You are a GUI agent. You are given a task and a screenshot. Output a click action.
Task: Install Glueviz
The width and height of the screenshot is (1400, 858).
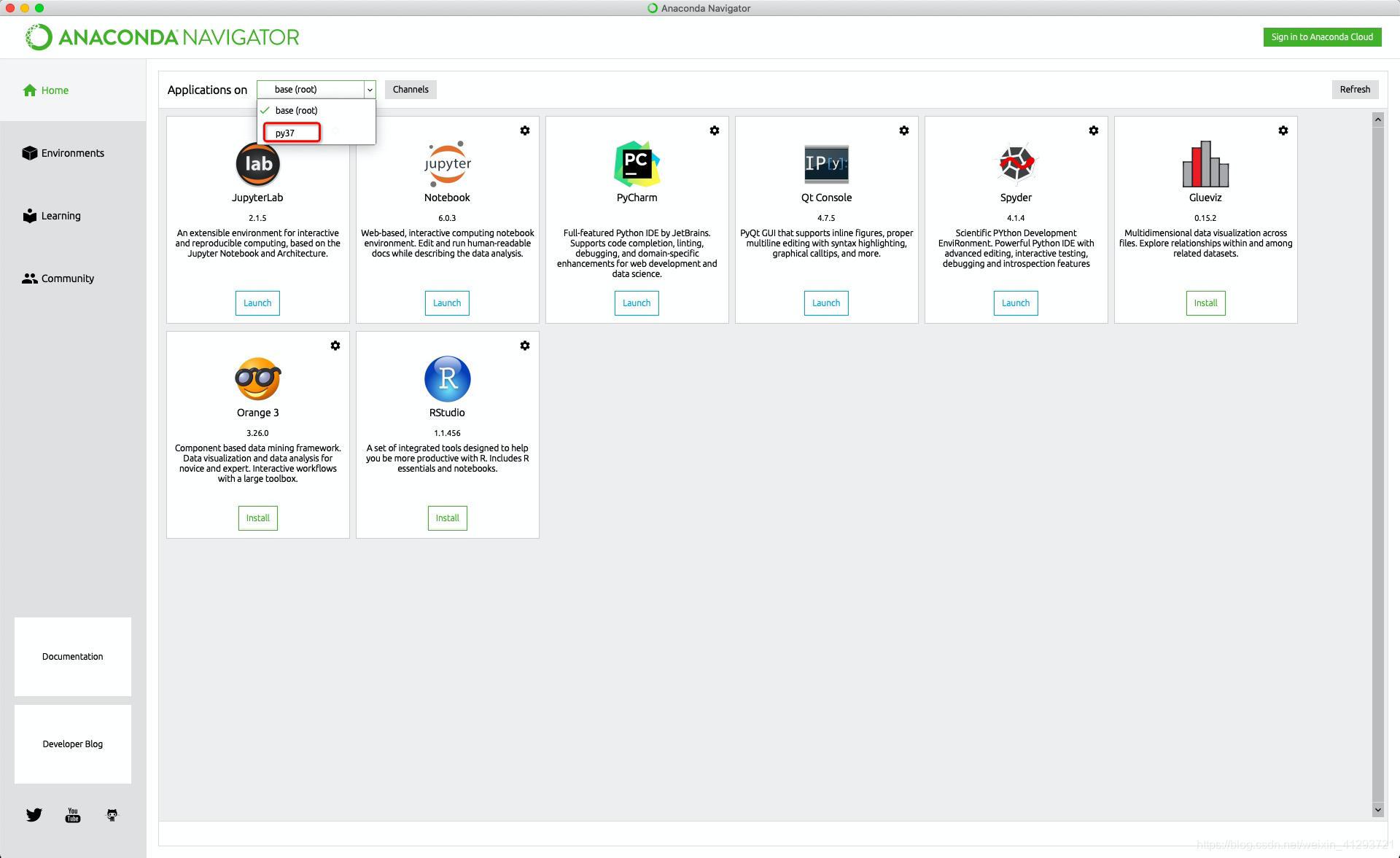tap(1206, 303)
